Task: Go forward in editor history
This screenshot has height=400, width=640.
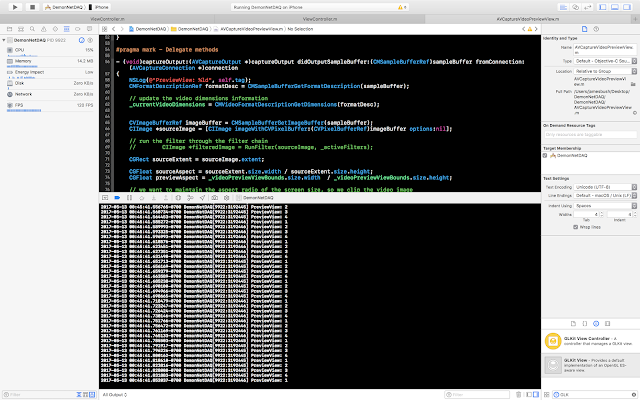Action: [x=122, y=29]
